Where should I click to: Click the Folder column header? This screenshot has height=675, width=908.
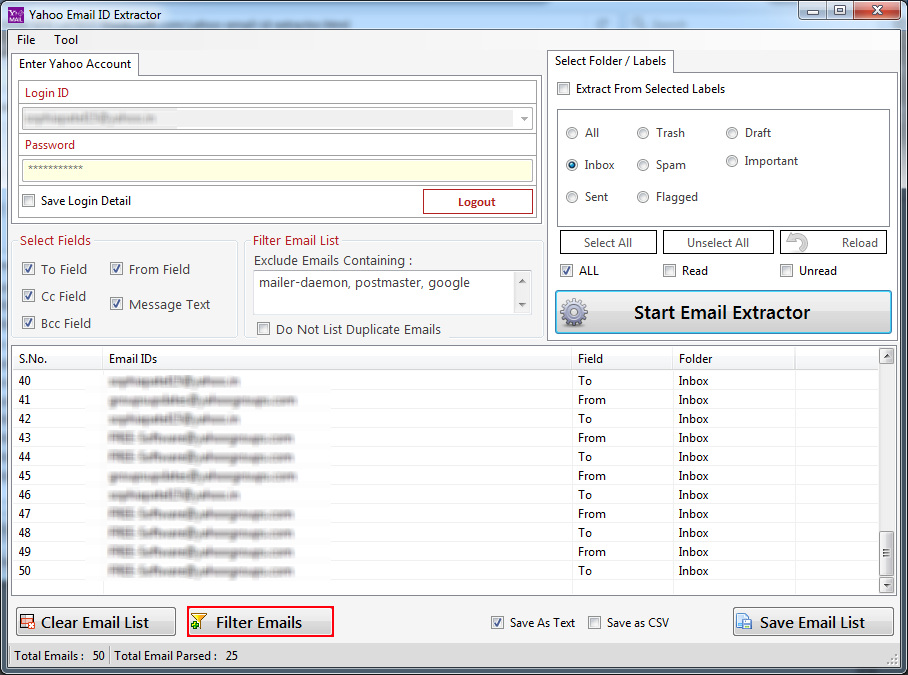pos(734,359)
